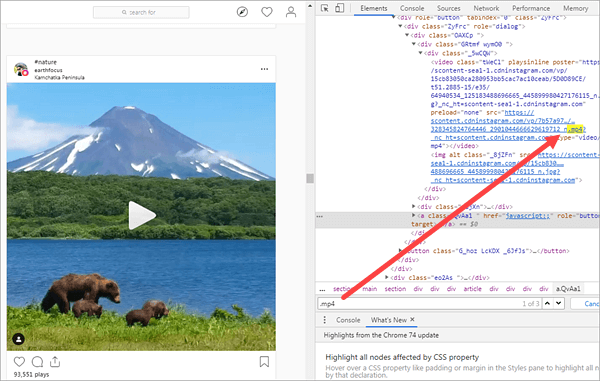Viewport: 600px width, 382px height.
Task: Expand the button class G_hoz node
Action: (400, 251)
